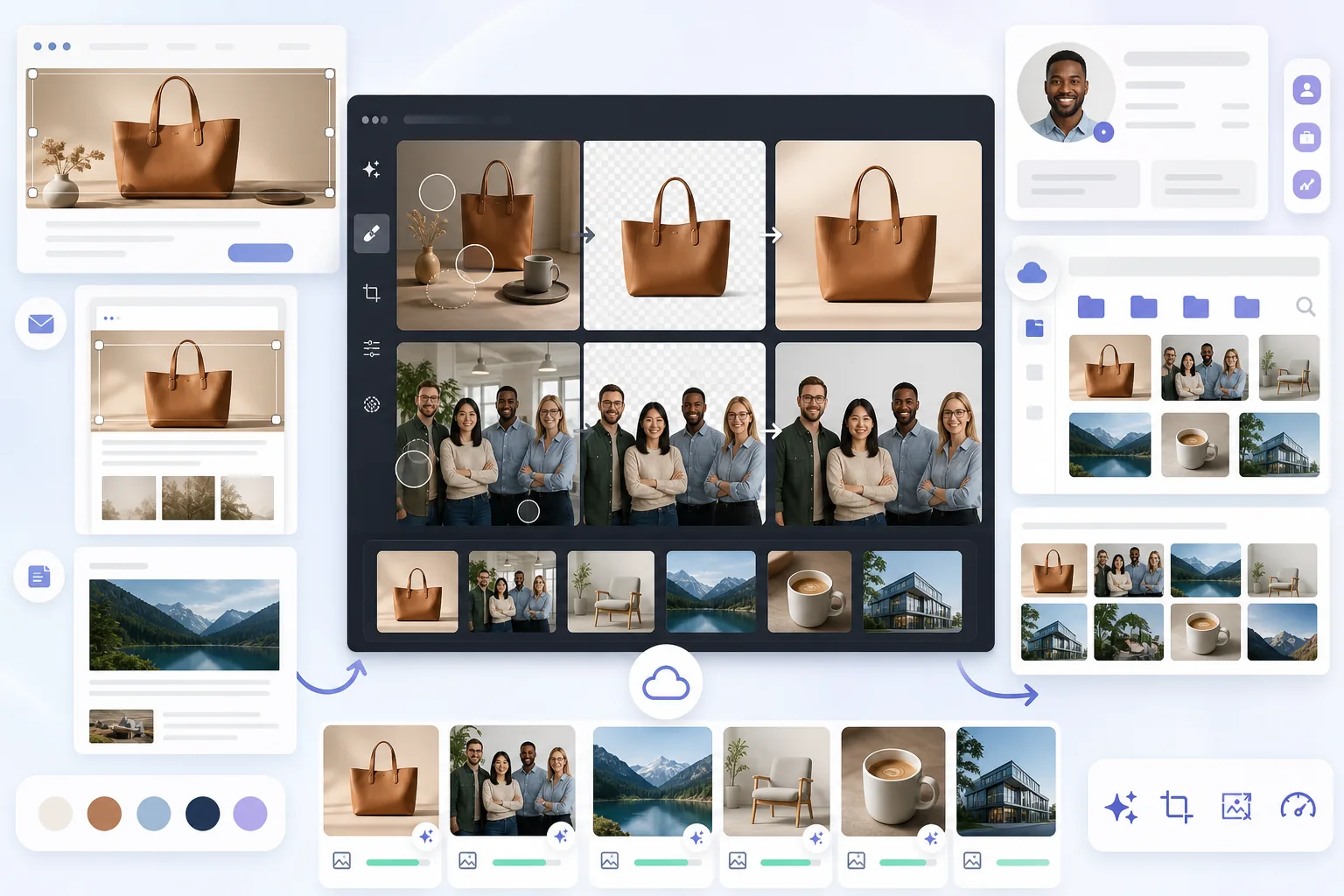Click progress bar under the bottom building card

point(1023,863)
